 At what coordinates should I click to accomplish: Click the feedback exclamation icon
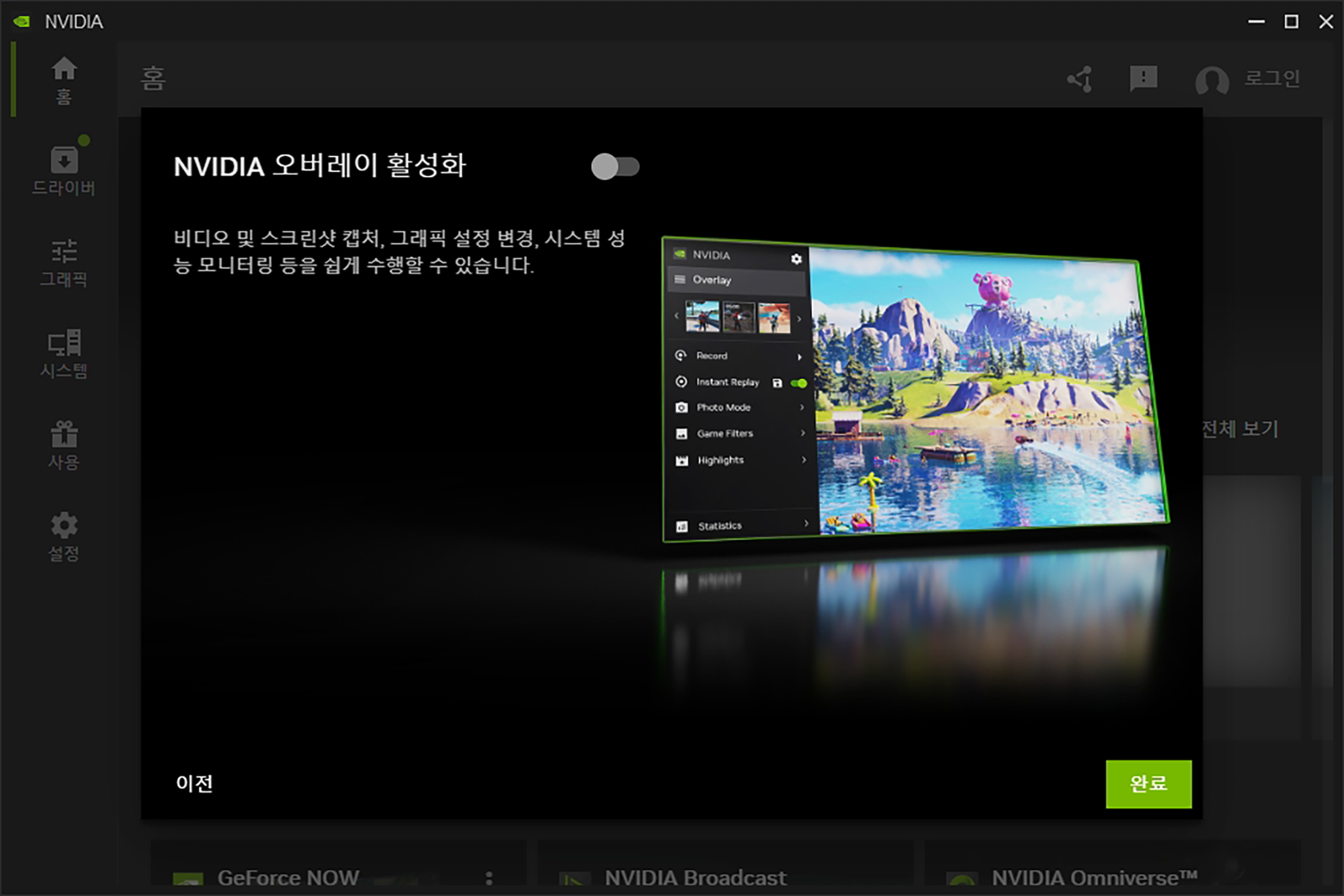pos(1143,79)
